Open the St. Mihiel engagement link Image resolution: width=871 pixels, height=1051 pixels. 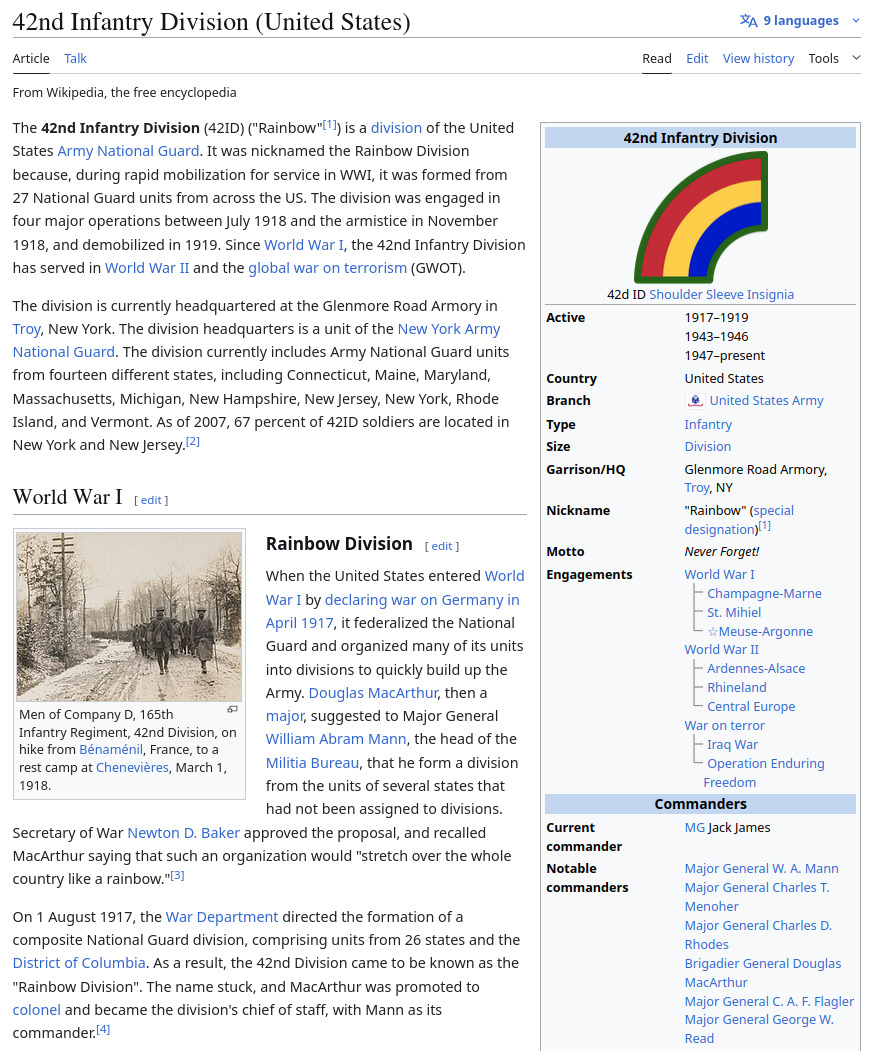(x=734, y=613)
